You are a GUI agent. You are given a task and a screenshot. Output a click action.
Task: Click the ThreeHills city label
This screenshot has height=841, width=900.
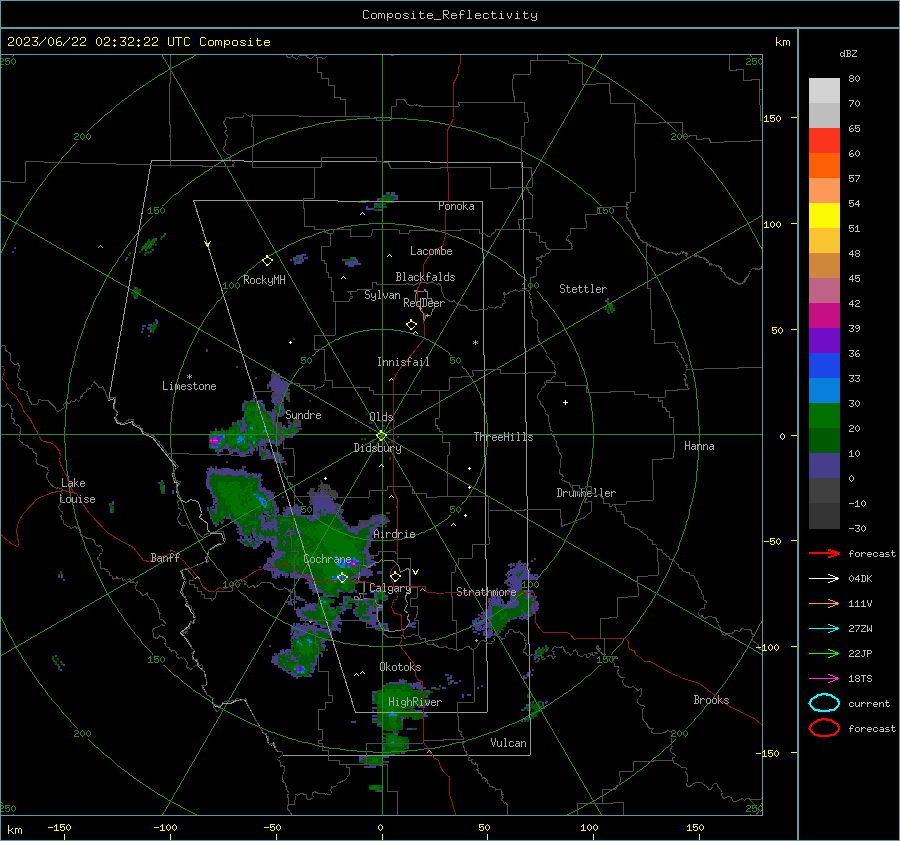tap(503, 437)
